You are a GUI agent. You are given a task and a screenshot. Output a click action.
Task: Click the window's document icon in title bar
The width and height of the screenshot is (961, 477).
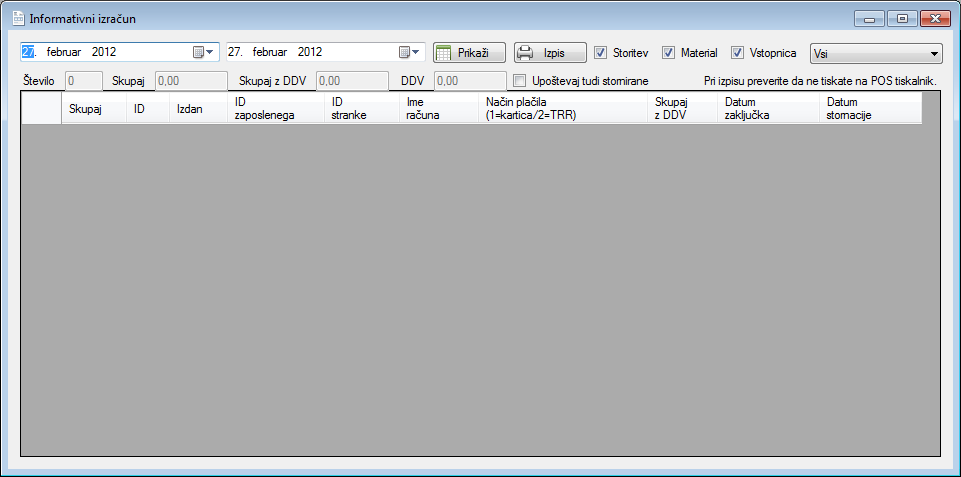pyautogui.click(x=17, y=18)
